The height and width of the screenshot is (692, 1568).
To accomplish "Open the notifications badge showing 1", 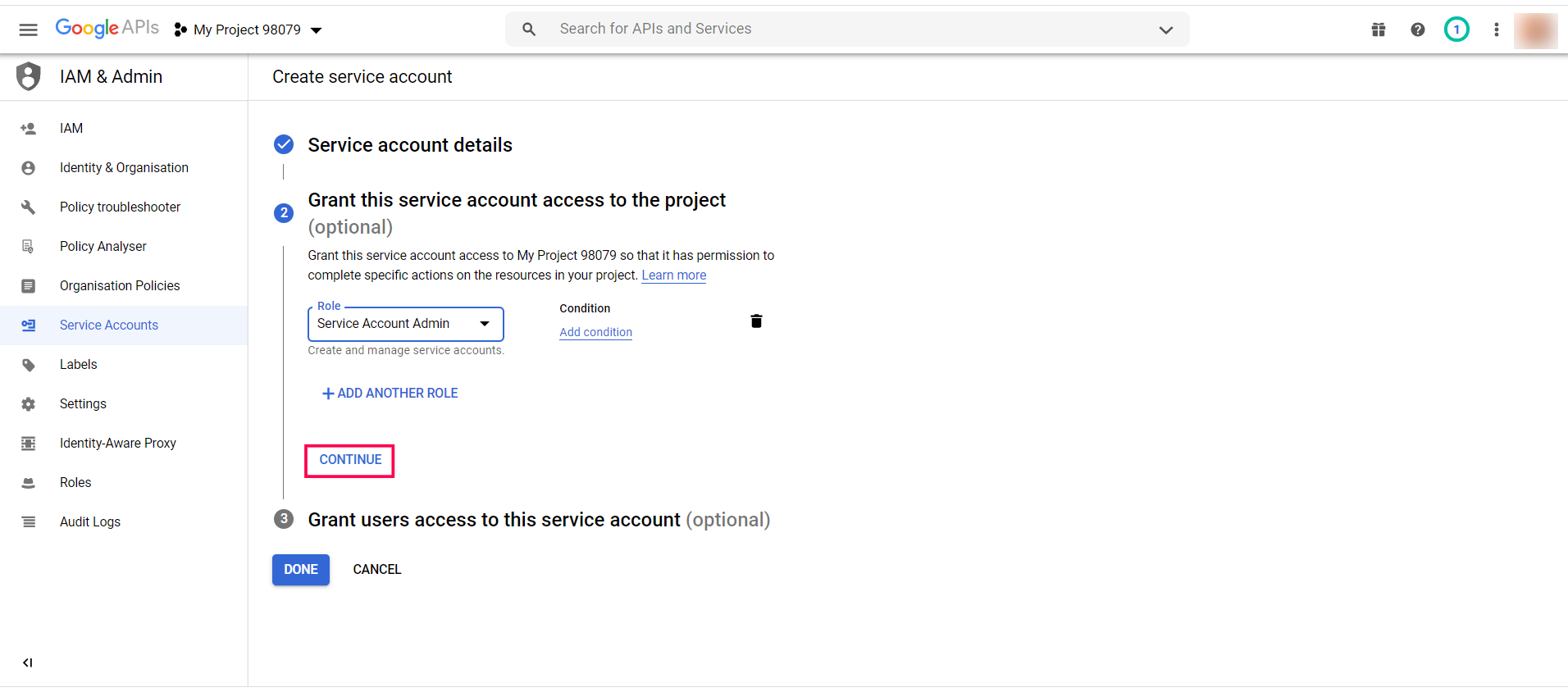I will [1456, 30].
